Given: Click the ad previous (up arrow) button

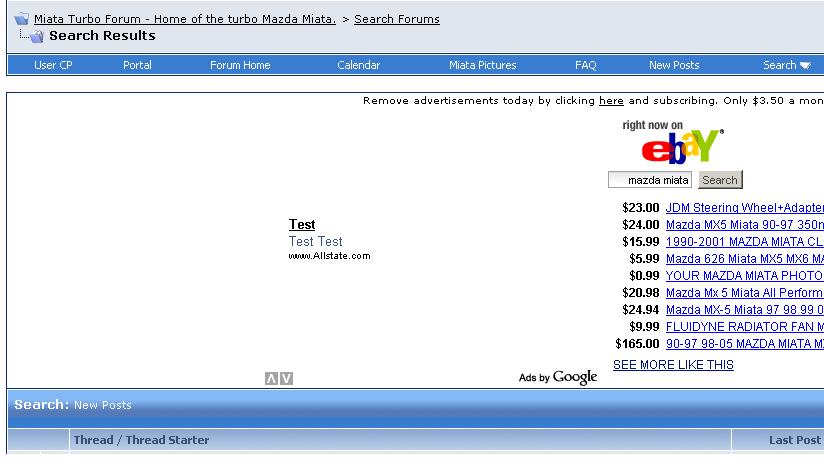Looking at the screenshot, I should 271,378.
